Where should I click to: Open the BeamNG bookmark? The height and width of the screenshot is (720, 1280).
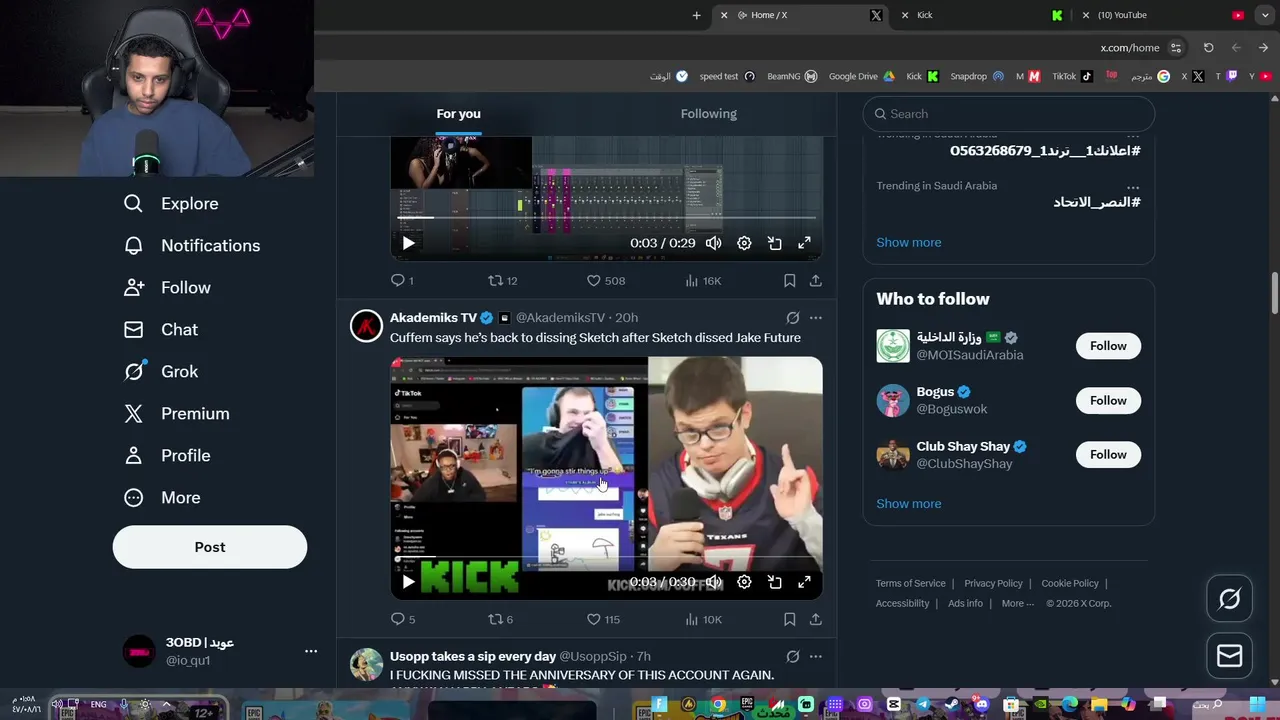pyautogui.click(x=792, y=76)
